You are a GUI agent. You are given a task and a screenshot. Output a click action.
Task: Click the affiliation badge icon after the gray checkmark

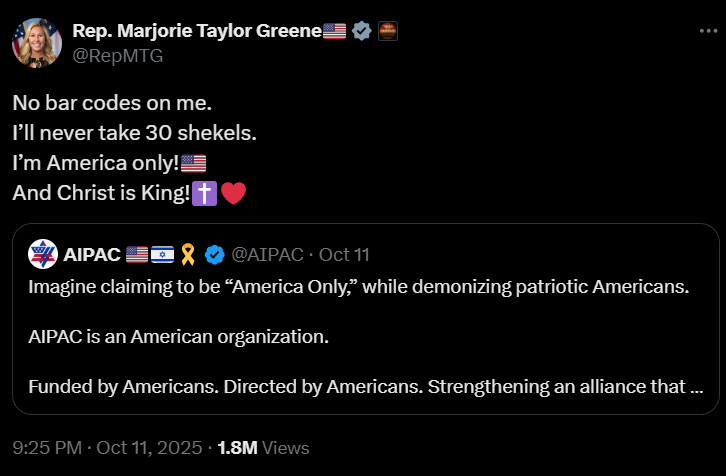point(389,31)
